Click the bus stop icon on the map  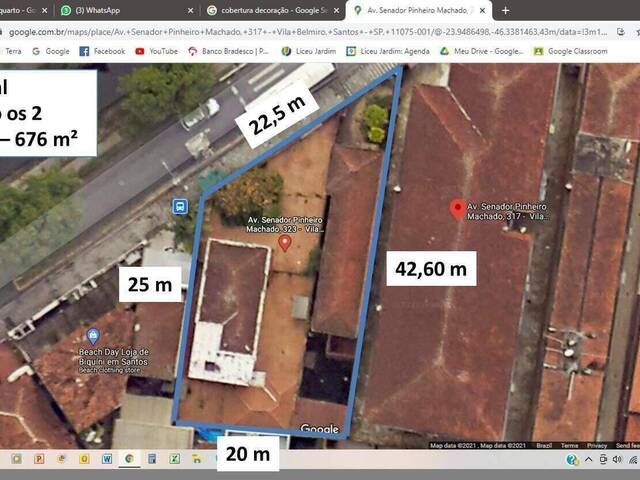[x=179, y=207]
